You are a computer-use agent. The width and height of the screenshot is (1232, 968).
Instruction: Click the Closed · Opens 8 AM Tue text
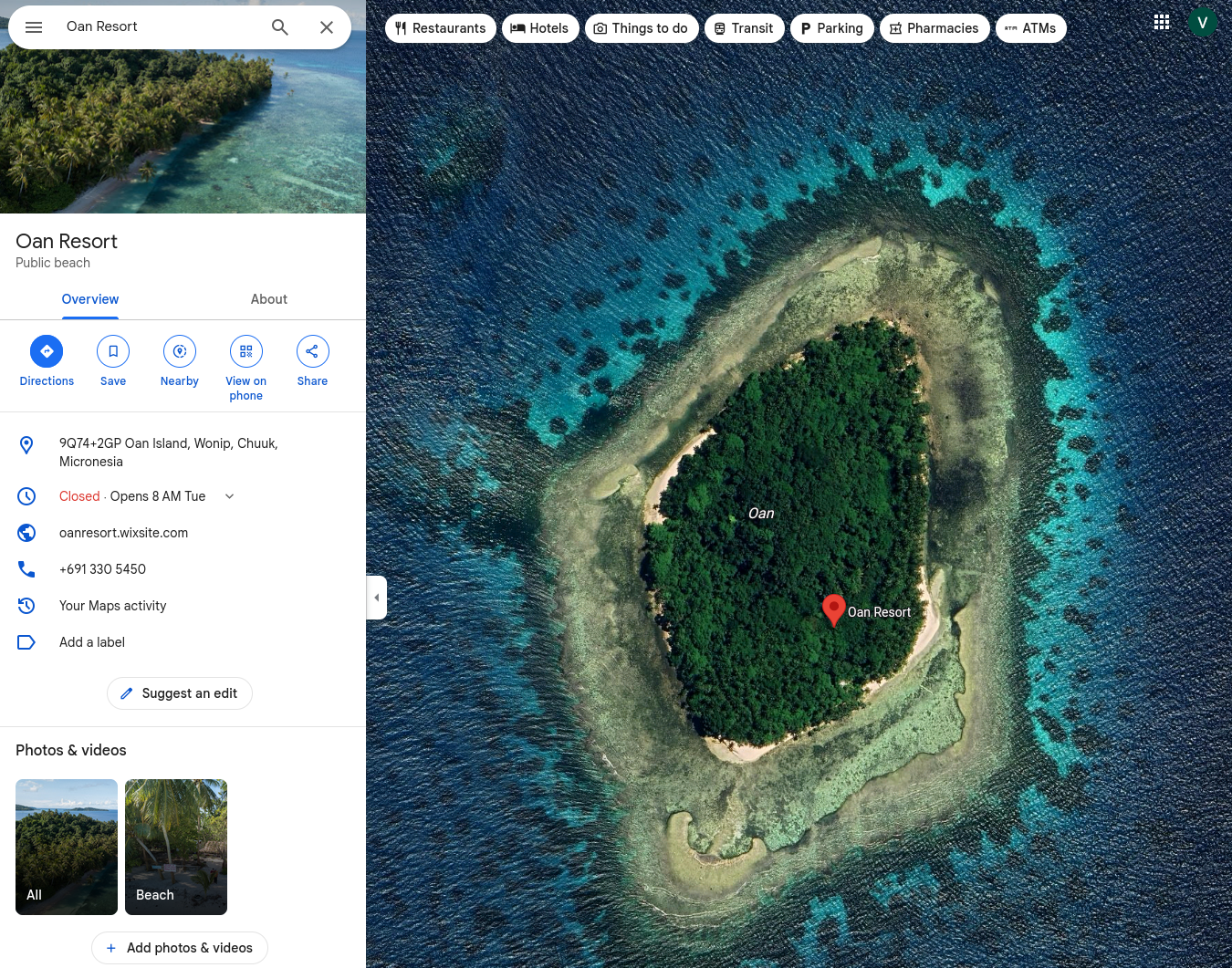click(x=132, y=496)
